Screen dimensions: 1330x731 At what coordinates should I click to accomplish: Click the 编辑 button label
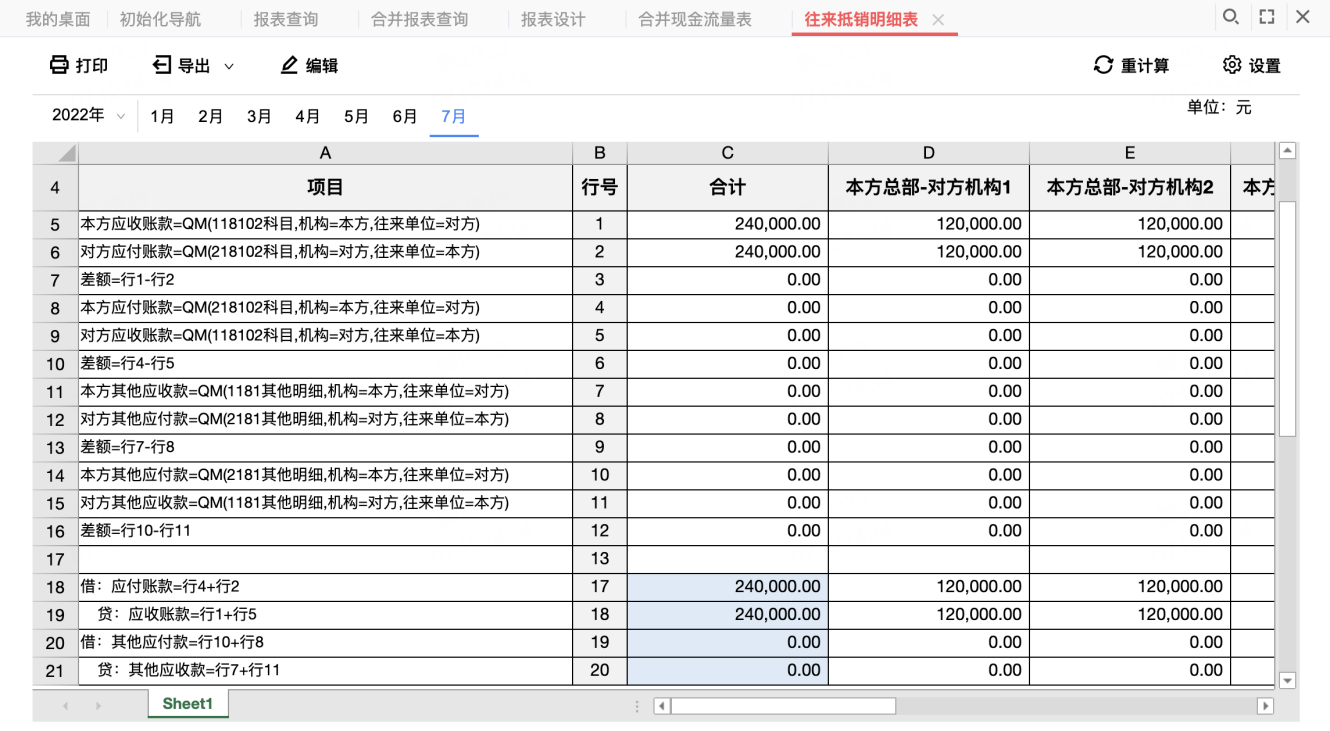click(322, 66)
